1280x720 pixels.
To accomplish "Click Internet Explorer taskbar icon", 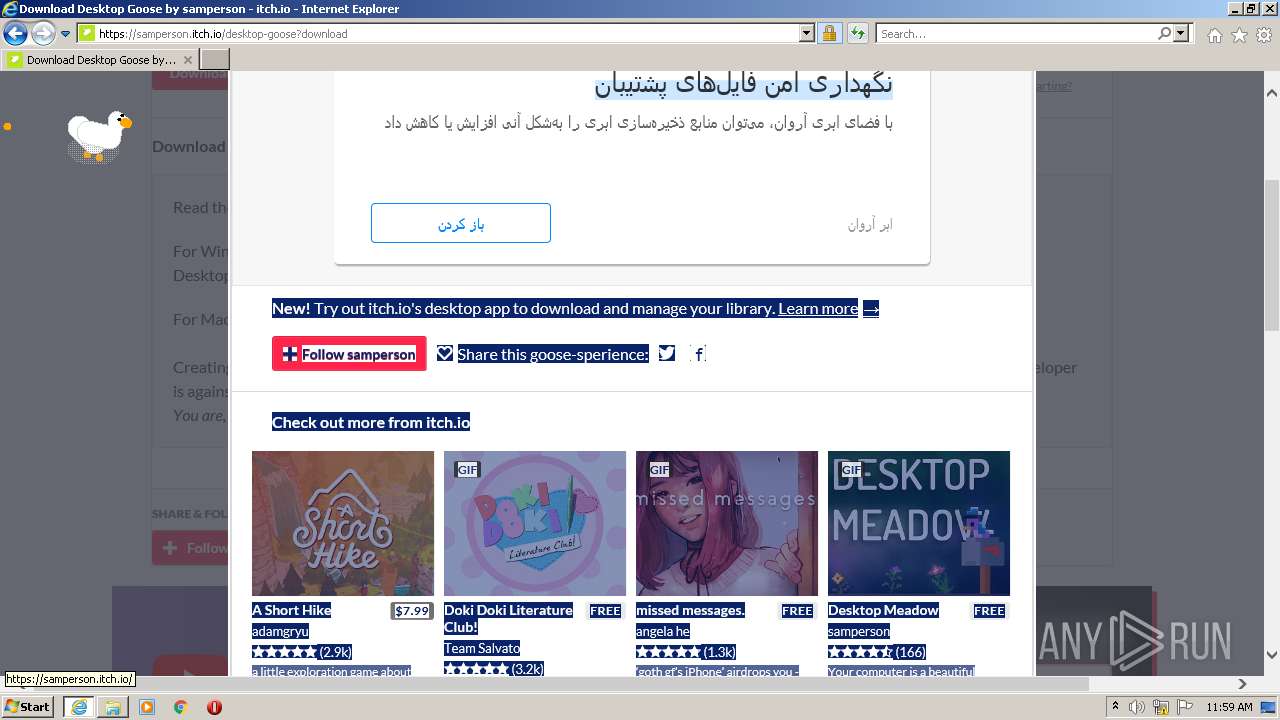I will [79, 706].
